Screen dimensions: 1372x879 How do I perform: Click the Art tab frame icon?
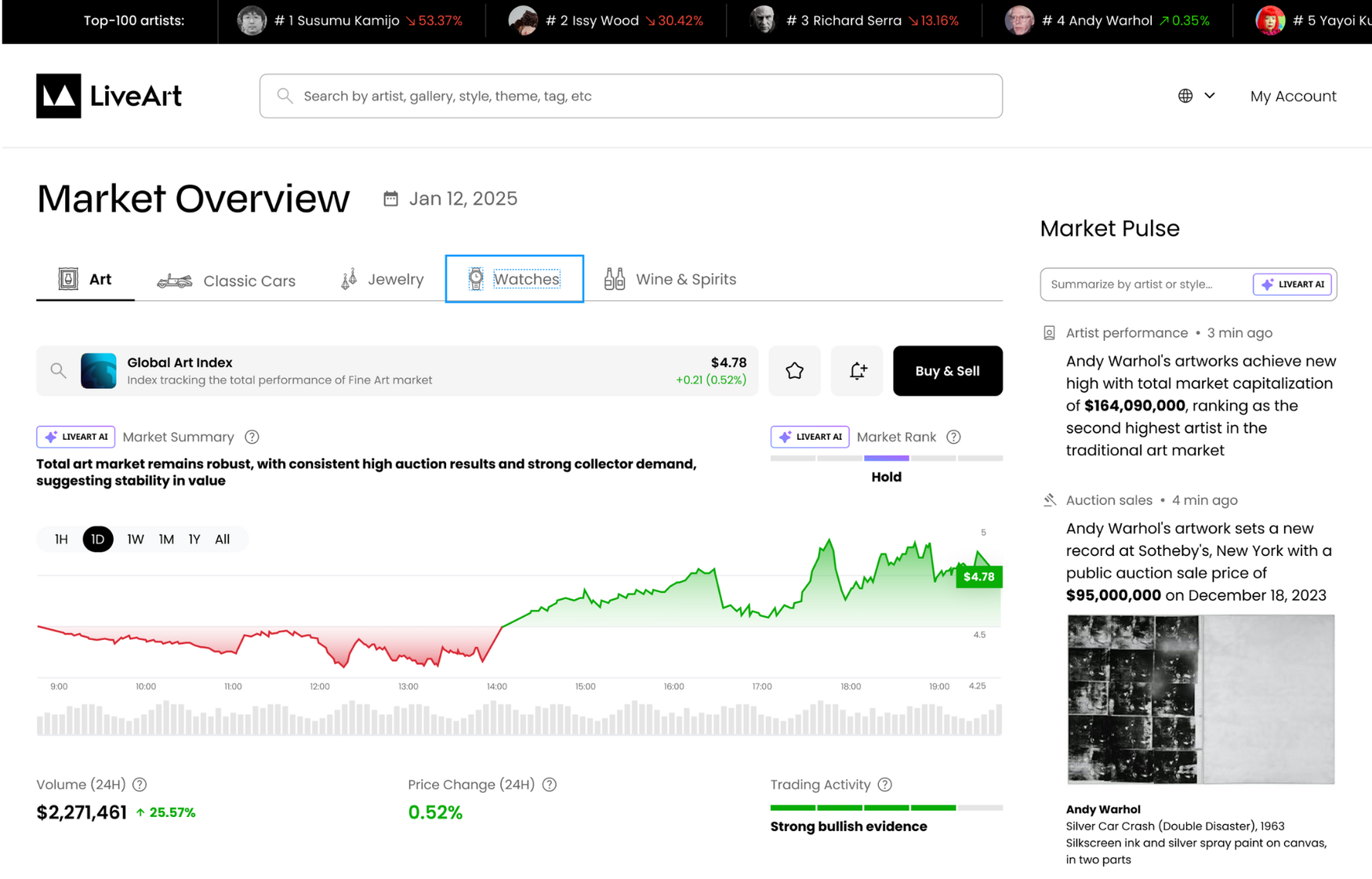coord(68,278)
